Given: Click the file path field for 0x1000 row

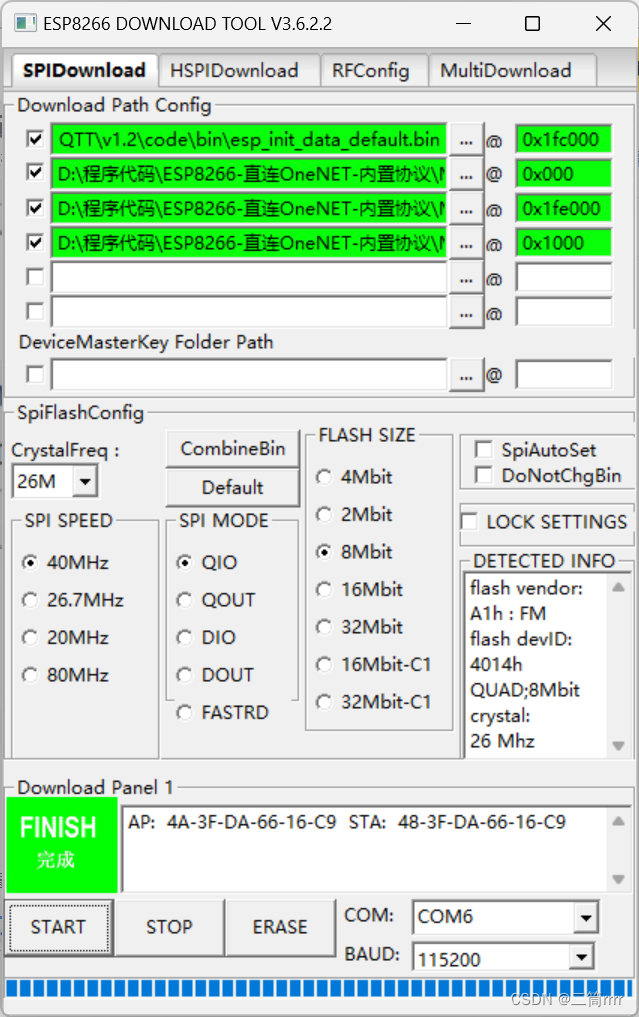Looking at the screenshot, I should click(249, 244).
